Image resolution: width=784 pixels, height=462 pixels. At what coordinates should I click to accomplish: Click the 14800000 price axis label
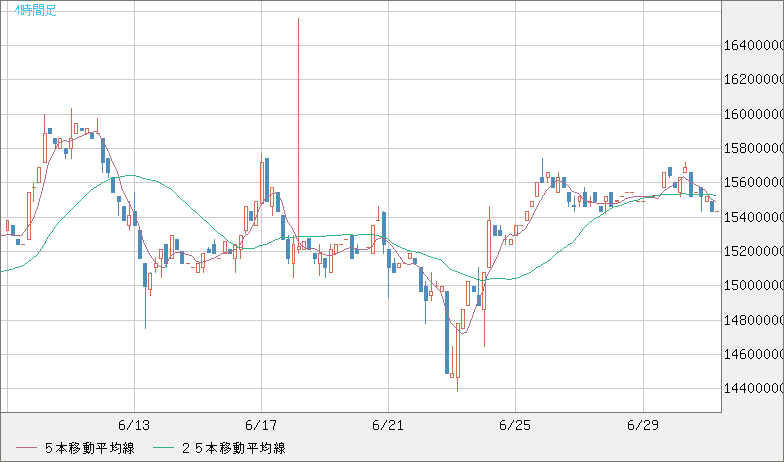coord(754,320)
